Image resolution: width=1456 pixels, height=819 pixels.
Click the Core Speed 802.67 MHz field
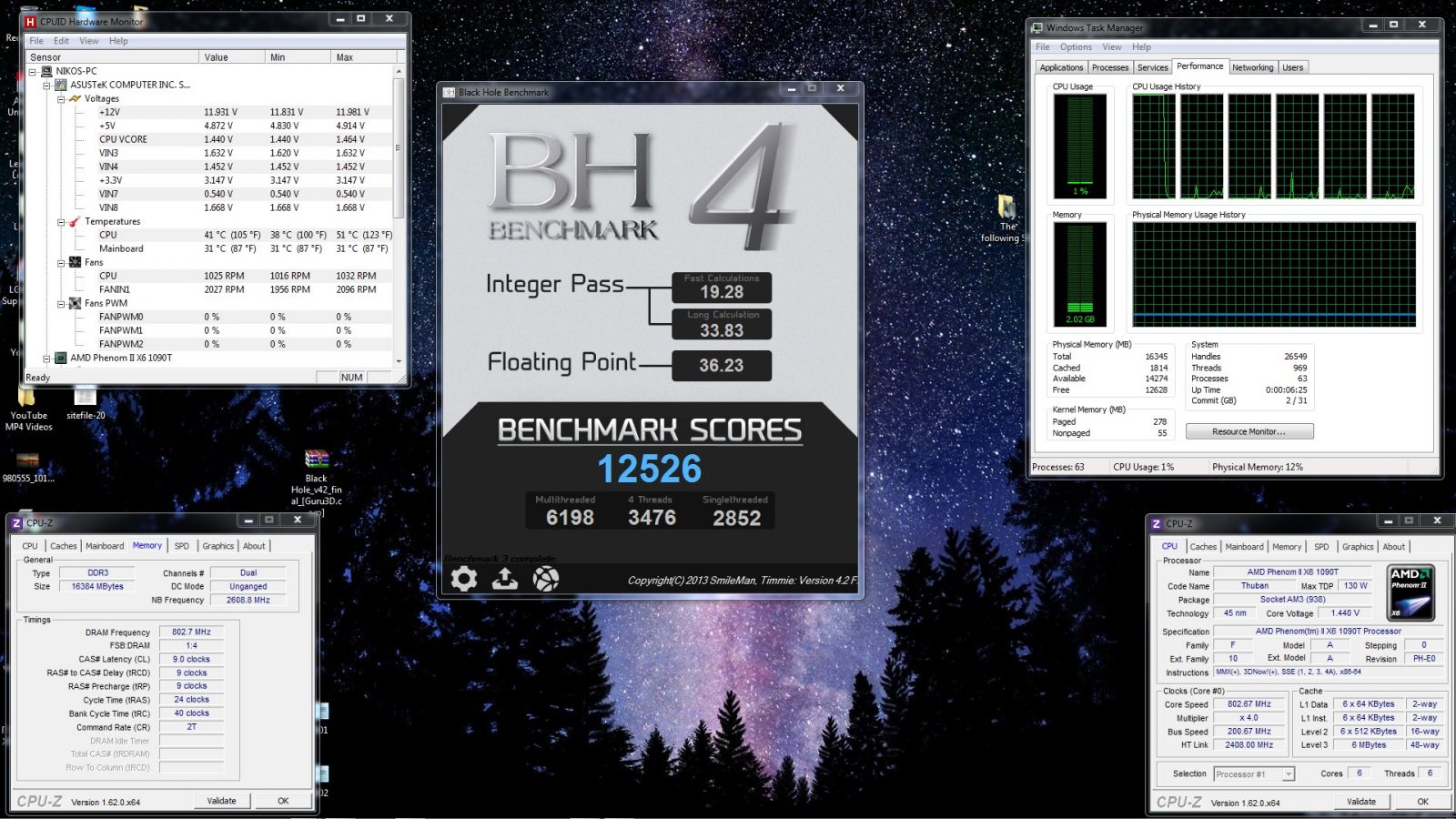[x=1249, y=703]
